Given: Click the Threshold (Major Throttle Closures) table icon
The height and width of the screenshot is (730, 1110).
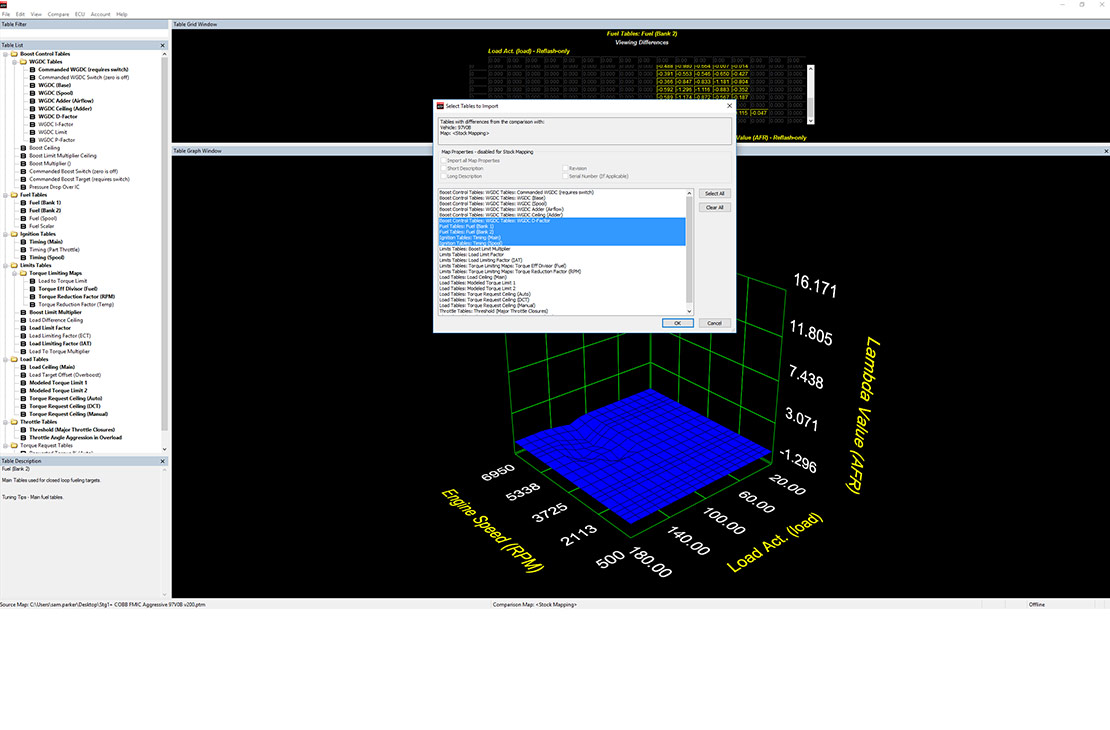Looking at the screenshot, I should point(23,429).
